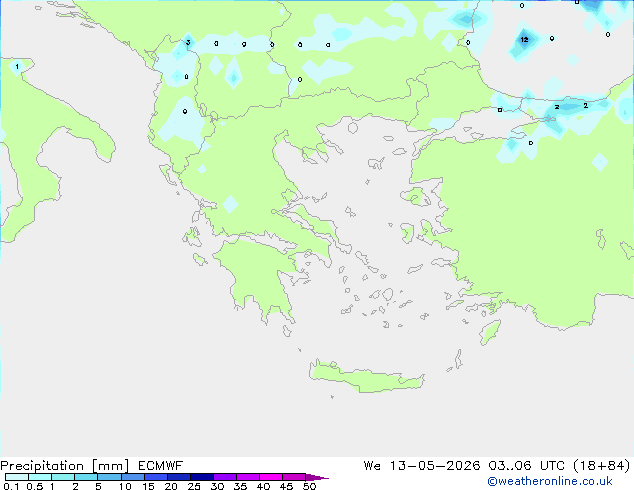Image resolution: width=634 pixels, height=490 pixels.
Task: Open the weatheronline.co.uk credit link
Action: [x=550, y=481]
